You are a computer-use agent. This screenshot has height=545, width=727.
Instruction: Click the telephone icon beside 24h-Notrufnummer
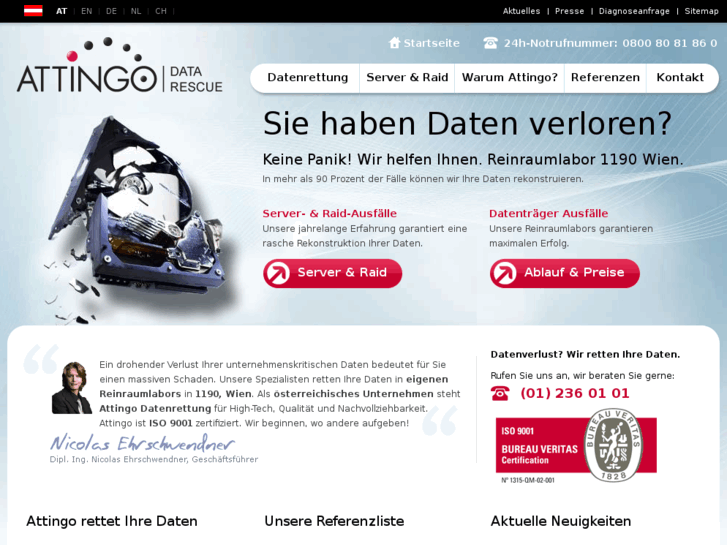click(x=490, y=43)
